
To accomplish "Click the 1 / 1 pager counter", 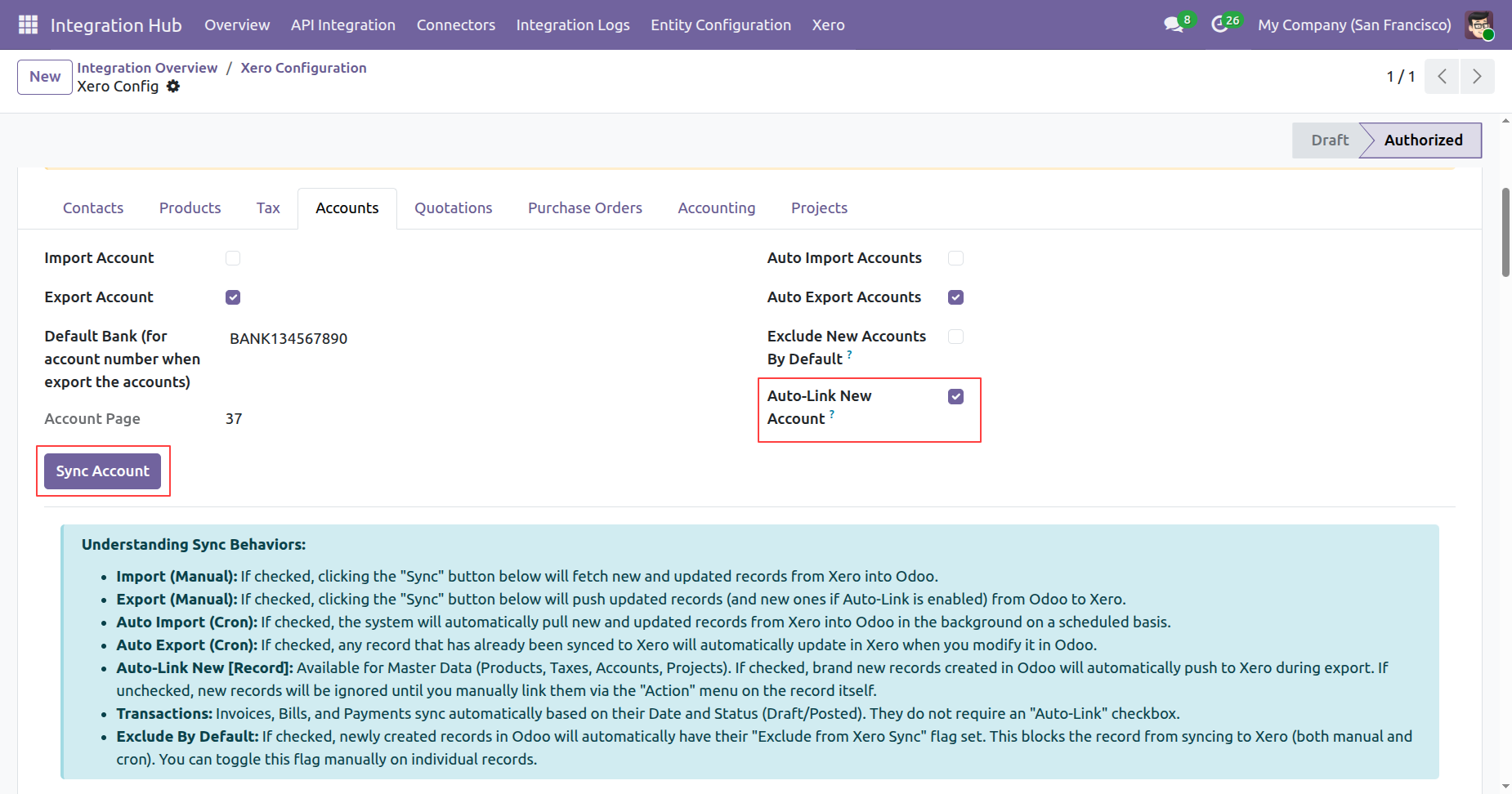I will [1401, 77].
